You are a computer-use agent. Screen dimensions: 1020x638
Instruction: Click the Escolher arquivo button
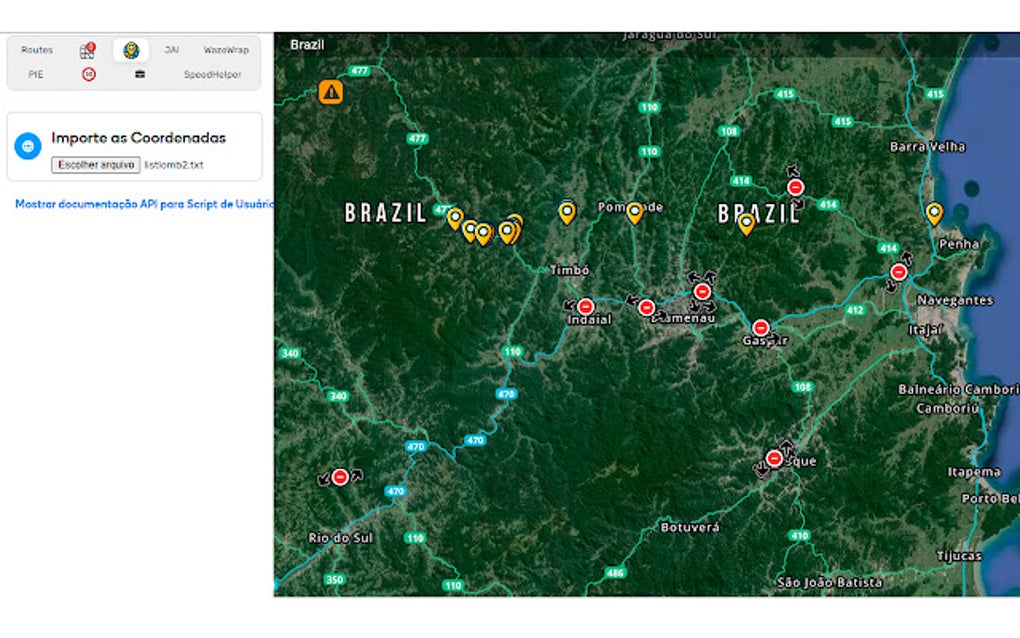(x=95, y=164)
